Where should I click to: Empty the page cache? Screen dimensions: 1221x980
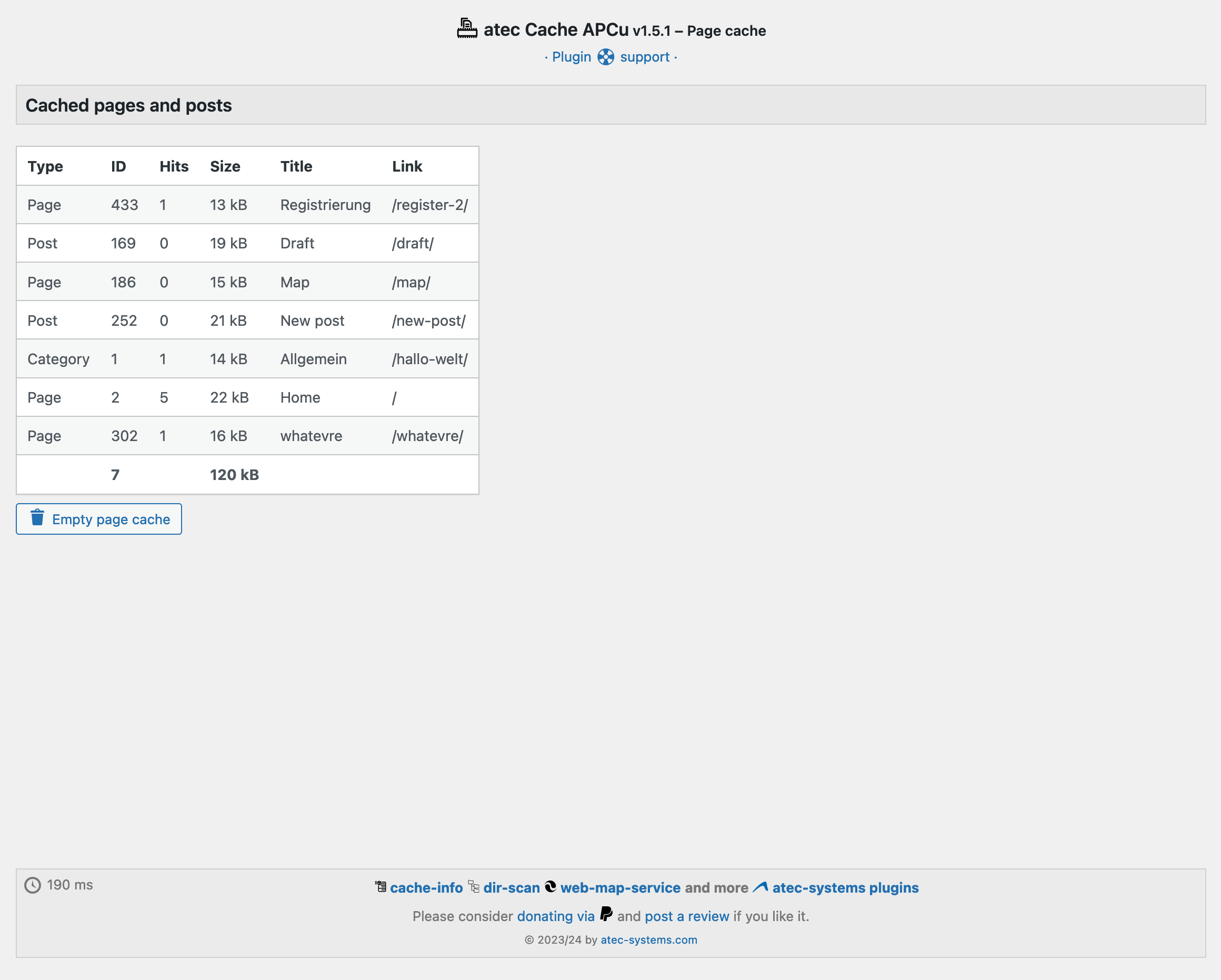click(x=99, y=519)
